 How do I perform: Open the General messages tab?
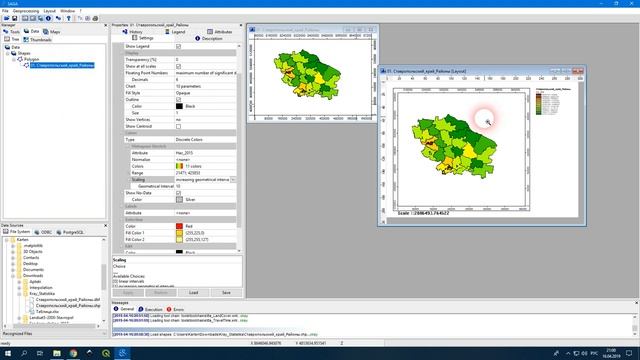pos(124,309)
